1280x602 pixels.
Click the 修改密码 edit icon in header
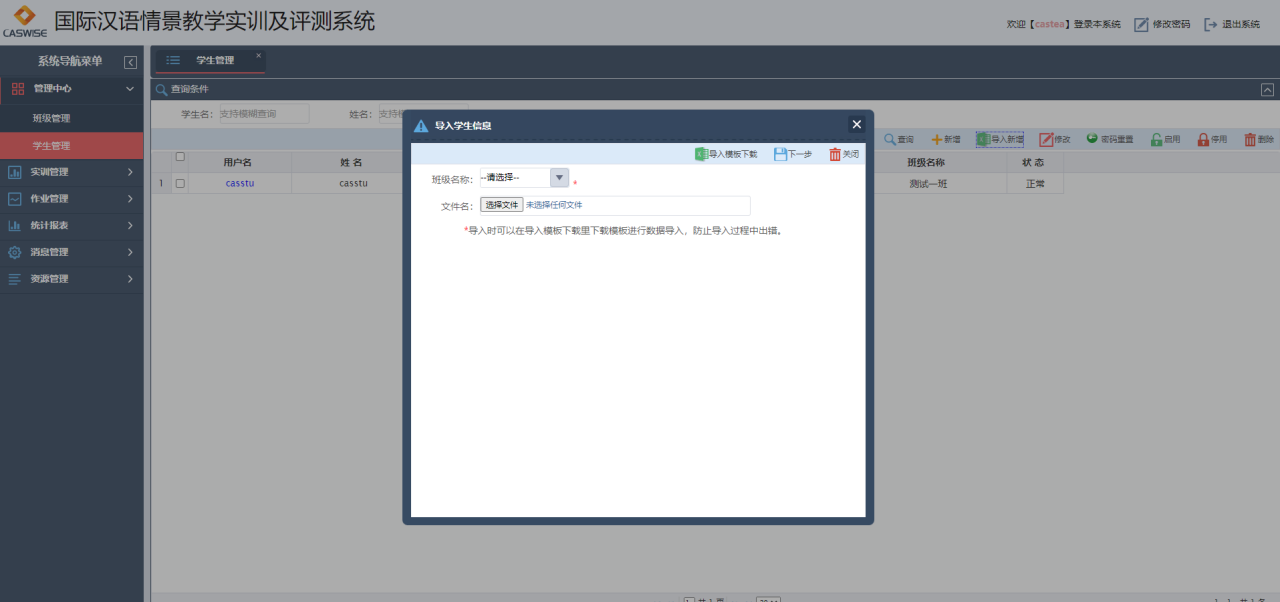1141,24
